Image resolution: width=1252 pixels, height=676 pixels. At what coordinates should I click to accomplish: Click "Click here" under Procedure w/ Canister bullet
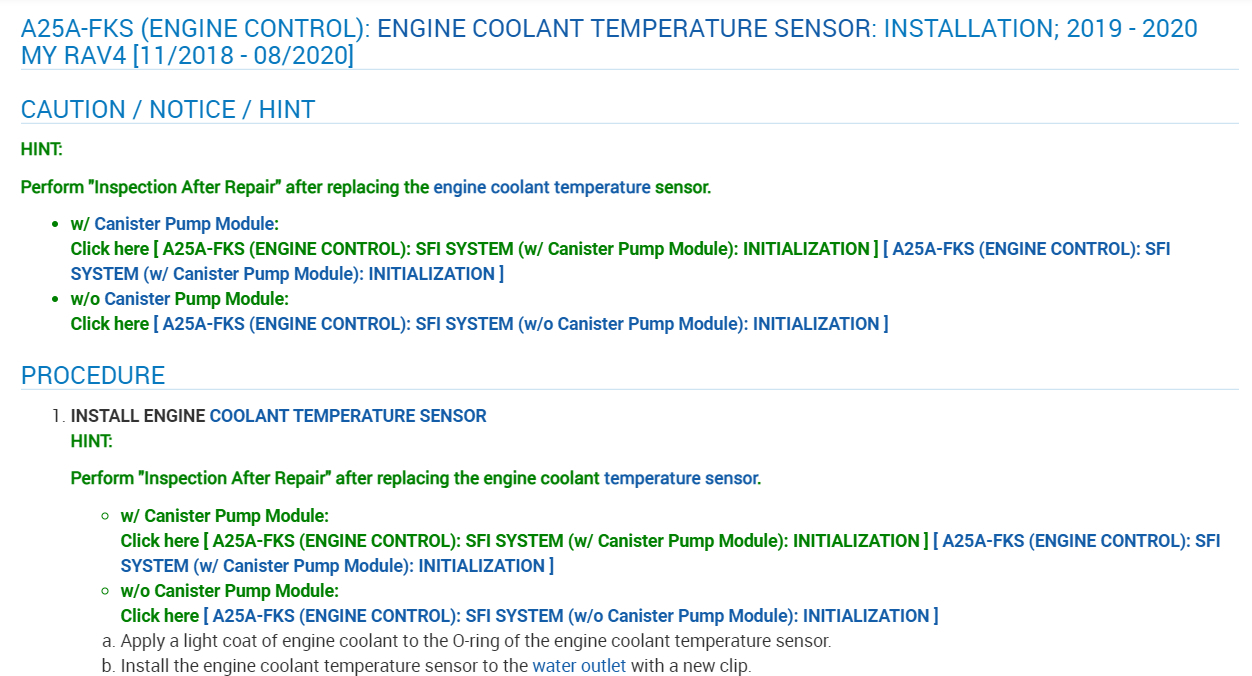coord(159,541)
